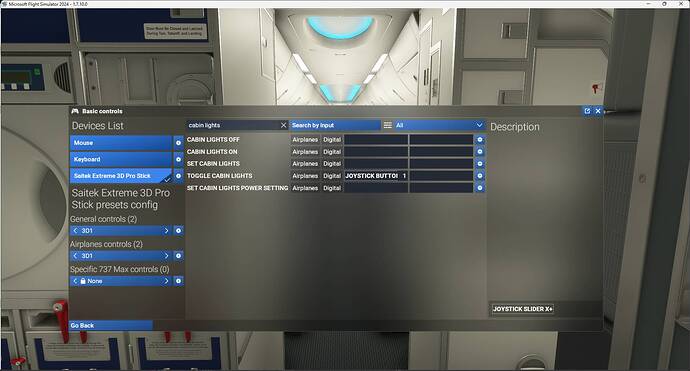Next preset arrow for Specific 737 Max controls
Viewport: 690px width, 371px height.
[x=166, y=281]
